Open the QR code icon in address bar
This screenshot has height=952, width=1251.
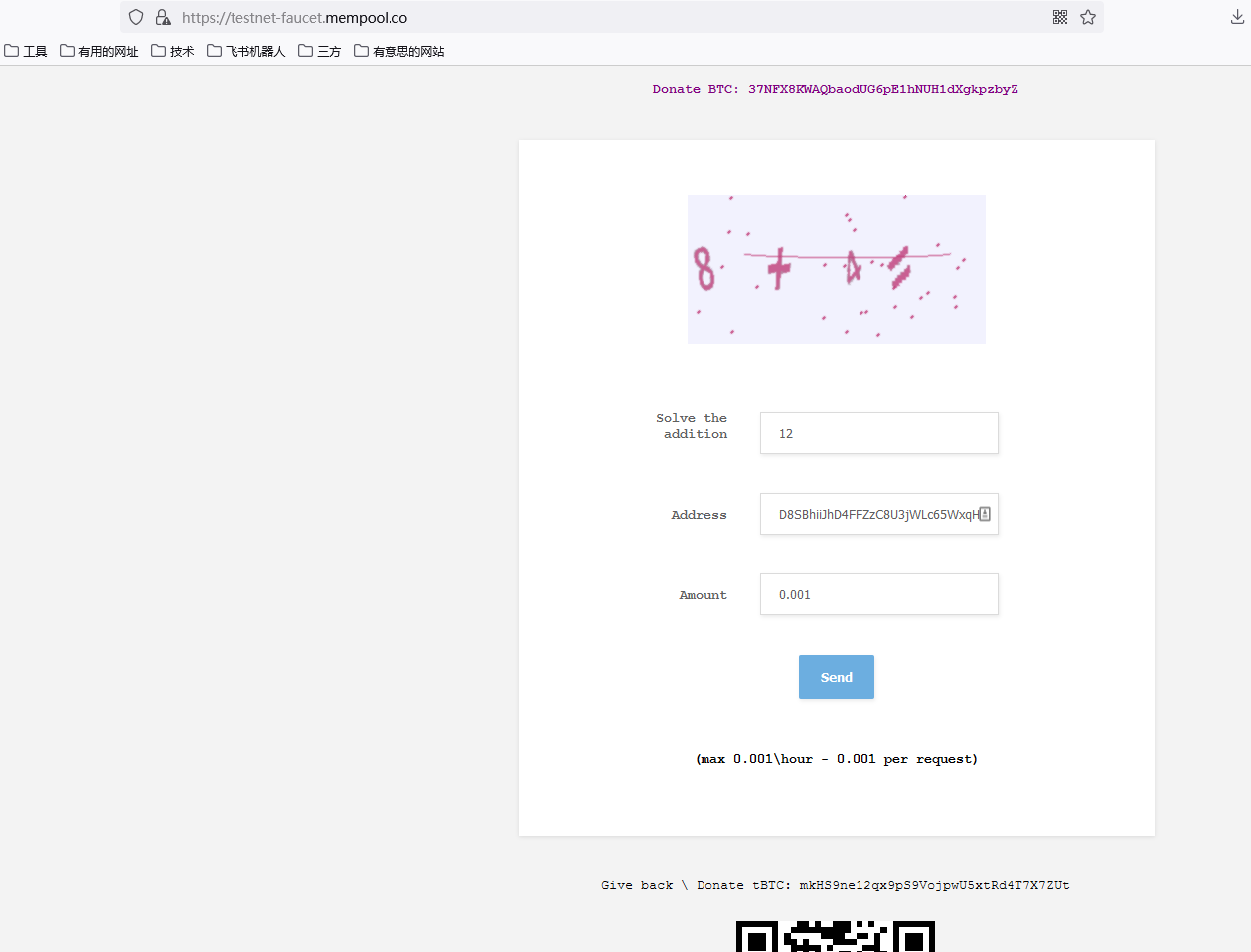[1060, 17]
